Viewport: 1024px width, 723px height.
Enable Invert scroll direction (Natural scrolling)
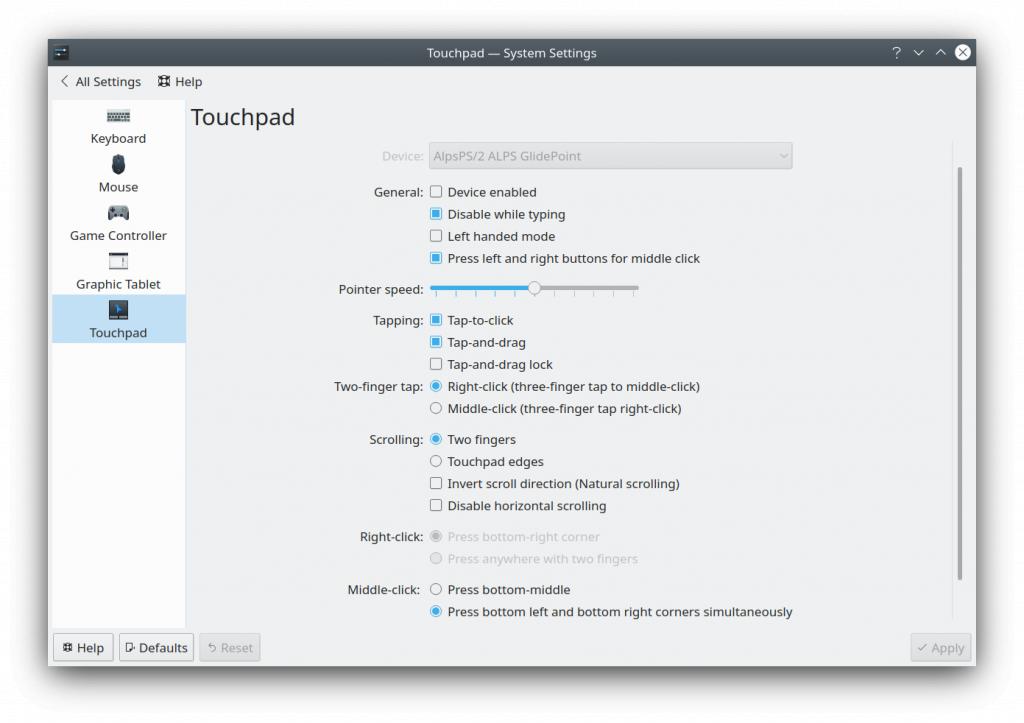tap(436, 484)
